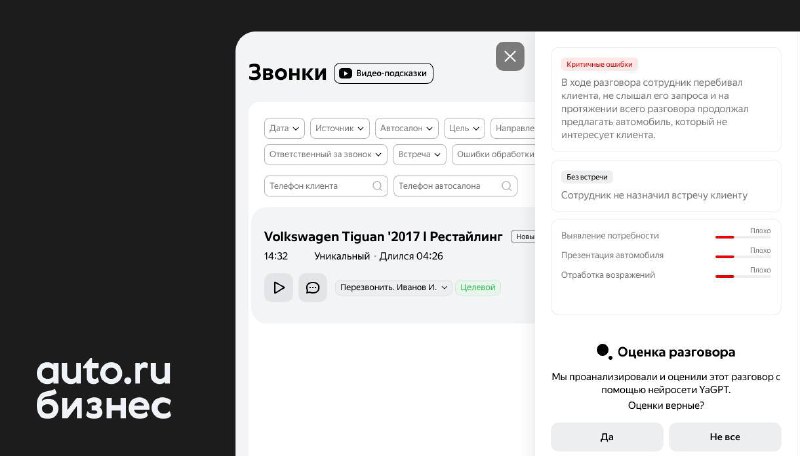Confirm ratings with the Да button

click(x=607, y=437)
